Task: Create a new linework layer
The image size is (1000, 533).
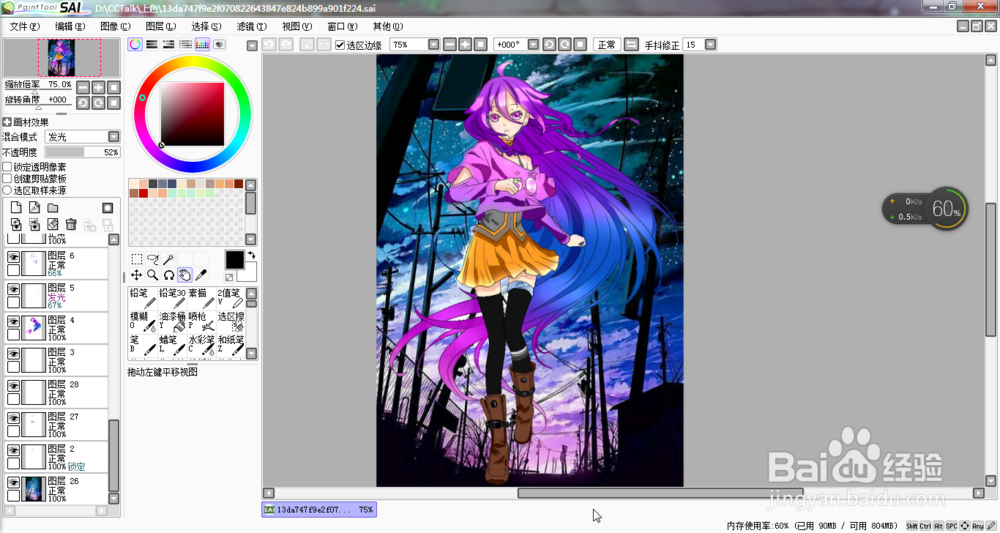Action: point(34,207)
